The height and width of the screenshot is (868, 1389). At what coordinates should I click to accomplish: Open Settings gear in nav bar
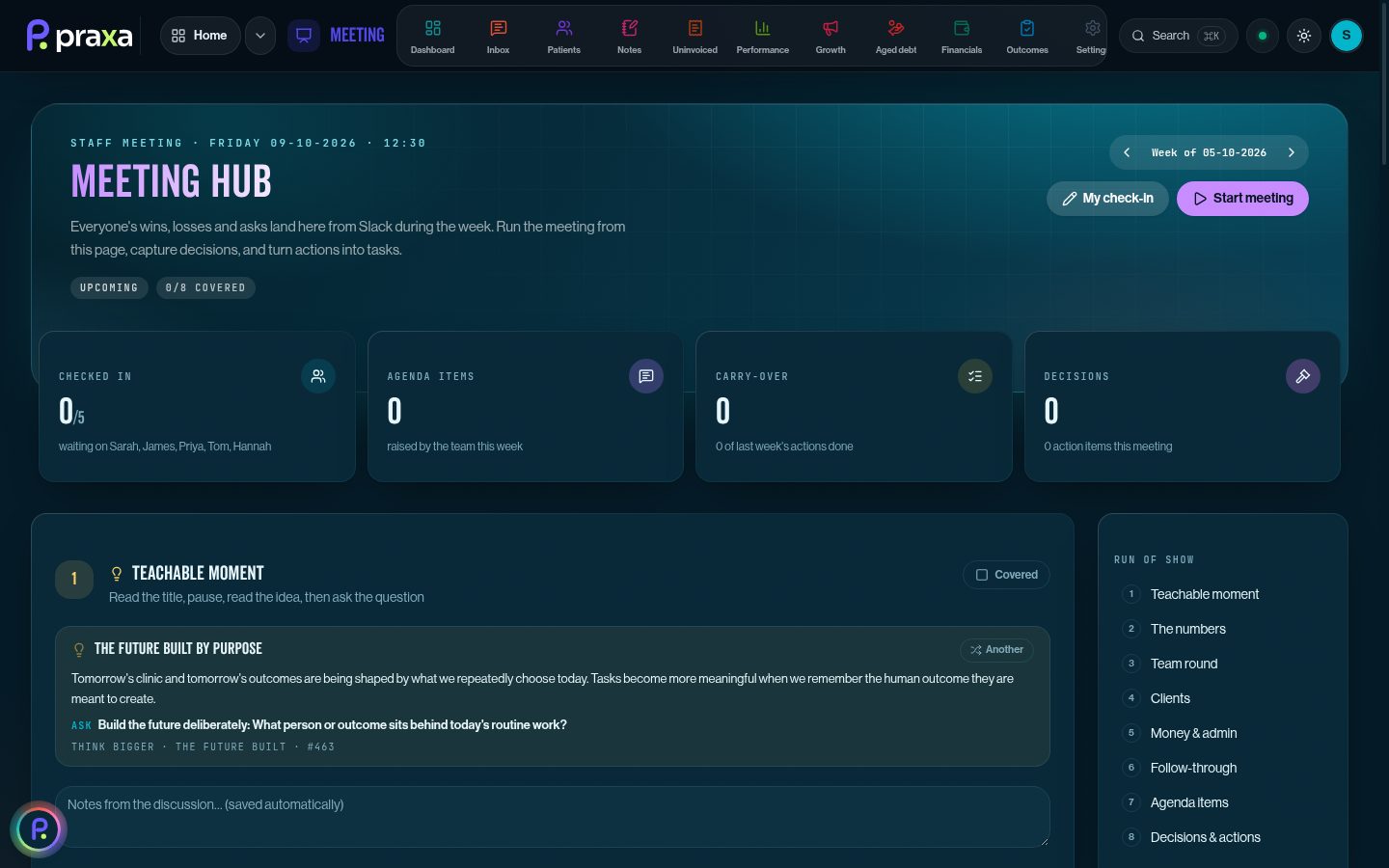pos(1091,36)
